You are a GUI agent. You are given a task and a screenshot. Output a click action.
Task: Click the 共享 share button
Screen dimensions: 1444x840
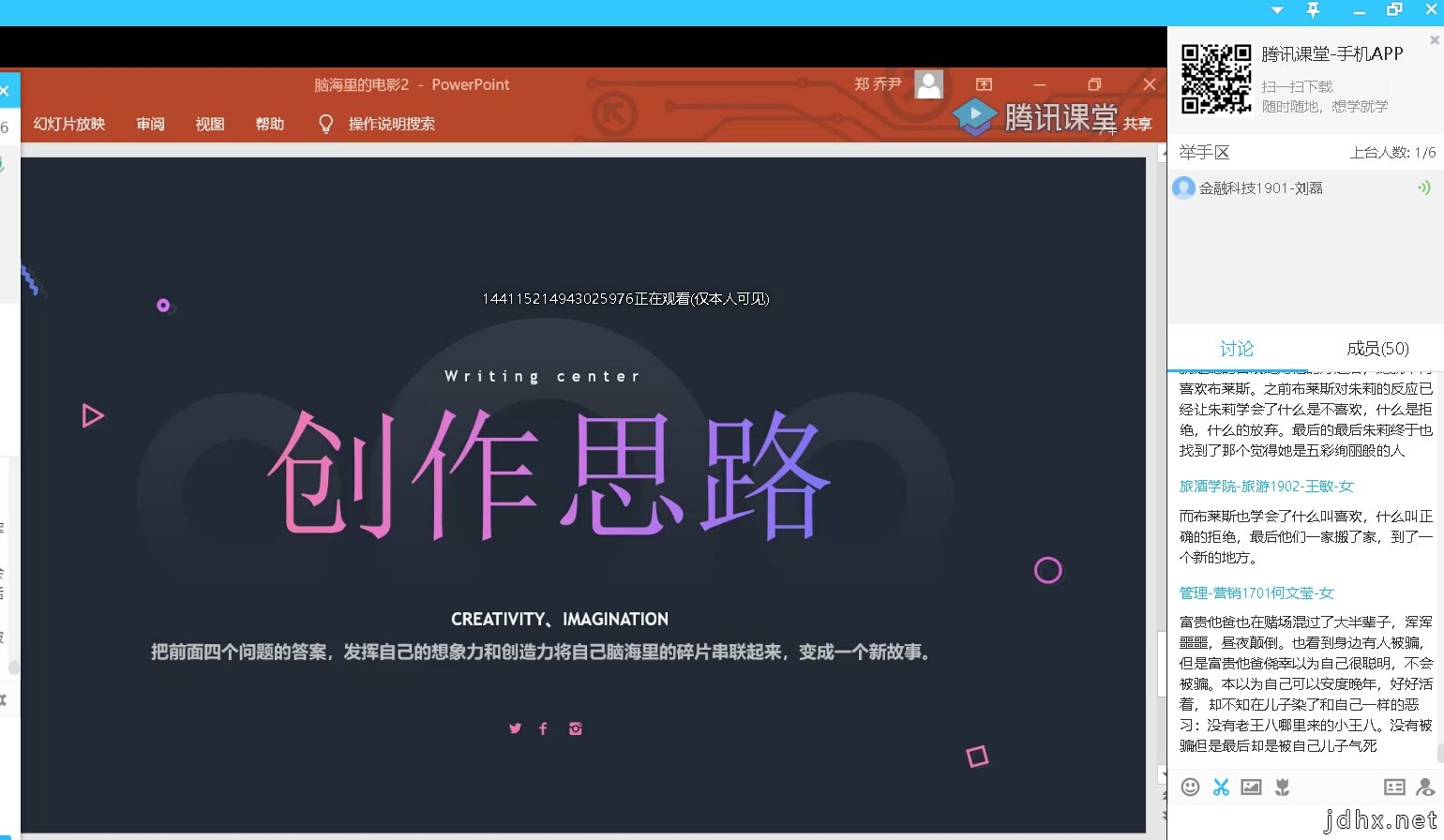(1136, 124)
